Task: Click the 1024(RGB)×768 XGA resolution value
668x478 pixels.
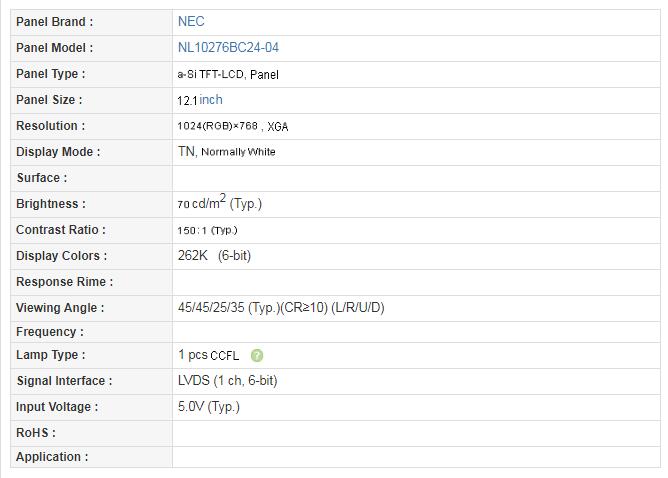Action: tap(233, 126)
